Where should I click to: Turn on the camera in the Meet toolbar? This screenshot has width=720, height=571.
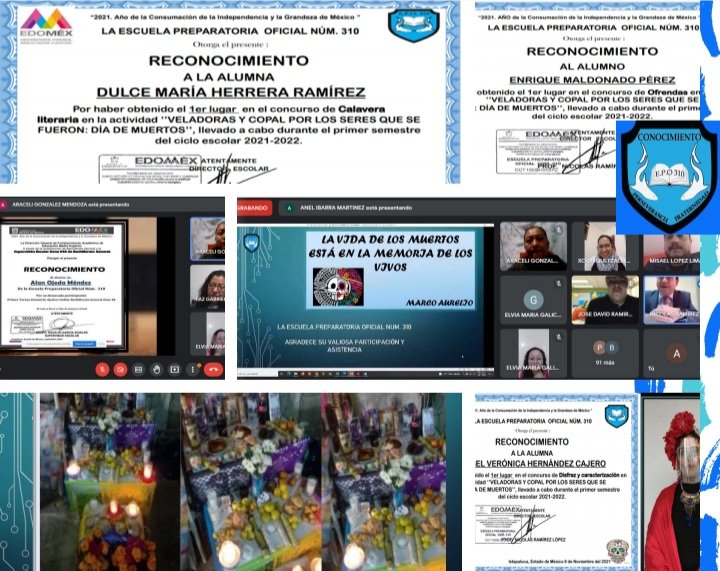click(120, 369)
